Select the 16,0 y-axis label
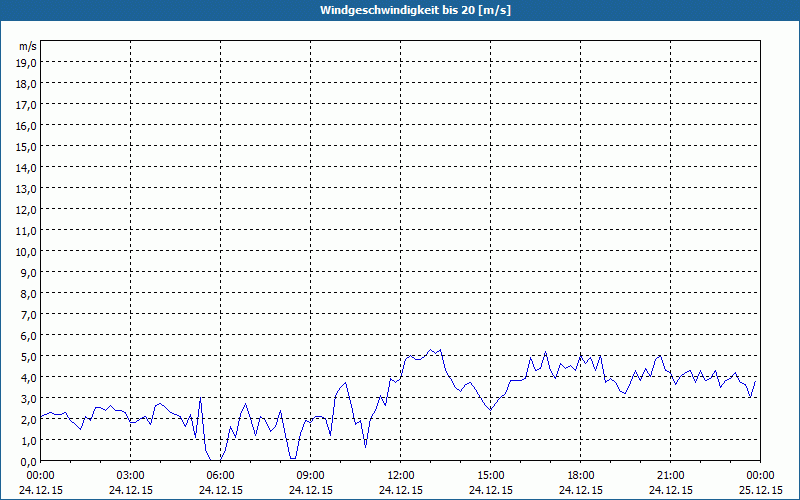Viewport: 800px width, 500px height. (26, 126)
